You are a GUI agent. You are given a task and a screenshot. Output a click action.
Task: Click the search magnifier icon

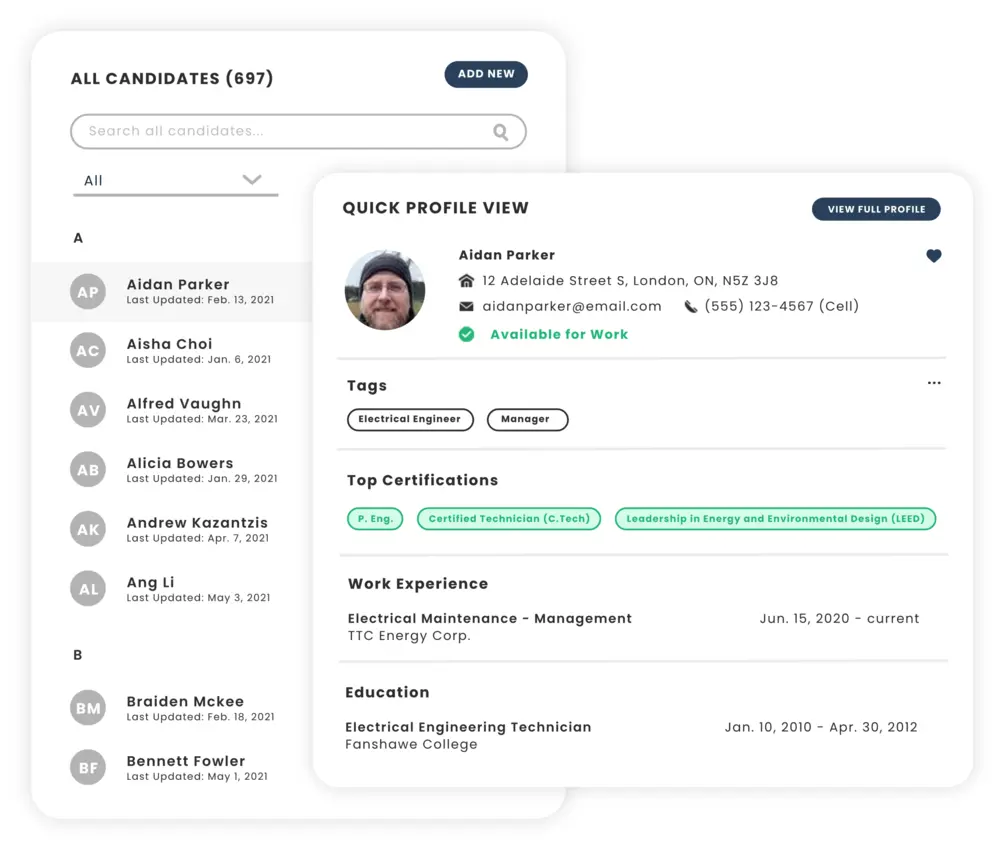501,132
